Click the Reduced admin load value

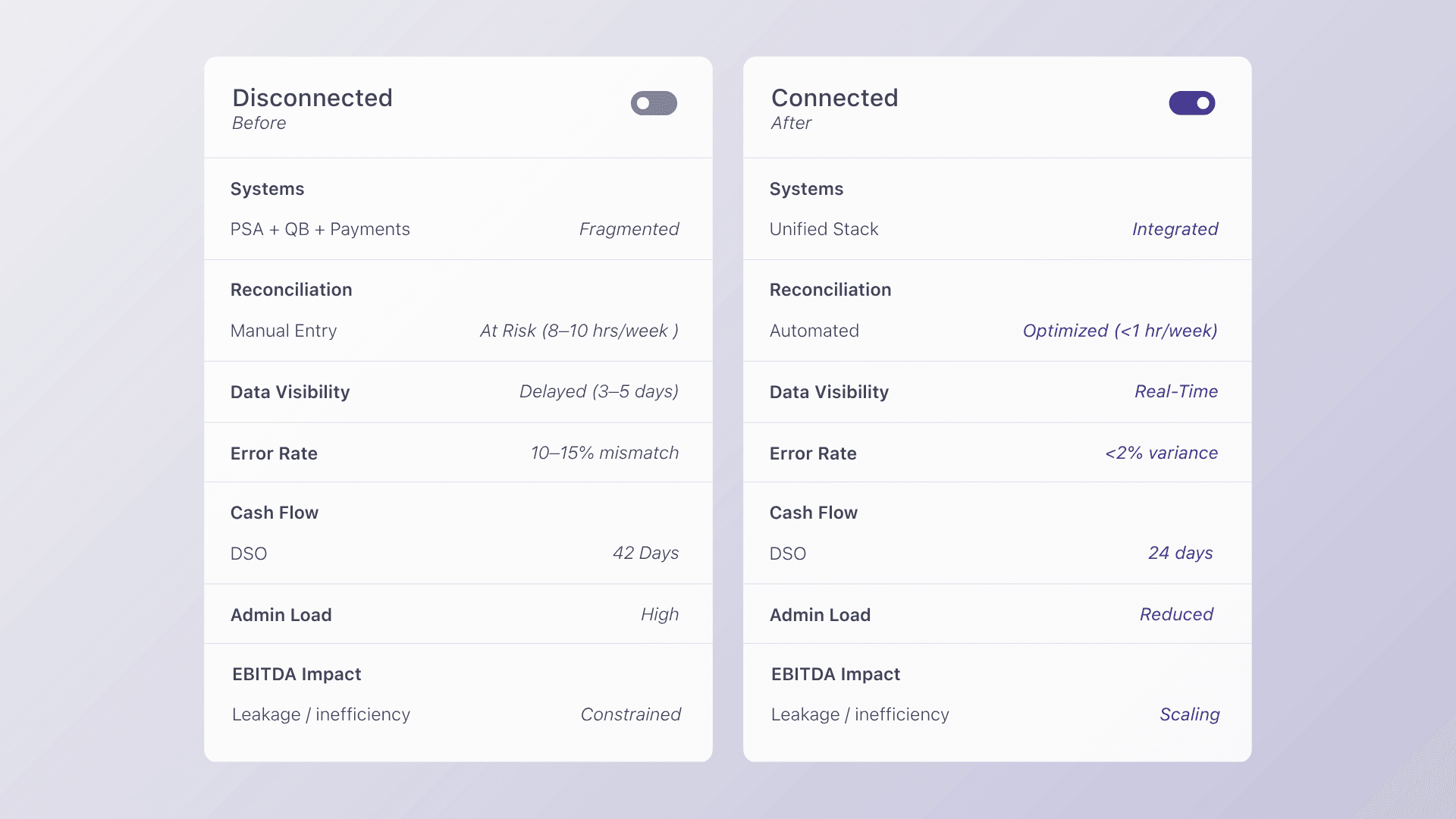tap(1176, 614)
